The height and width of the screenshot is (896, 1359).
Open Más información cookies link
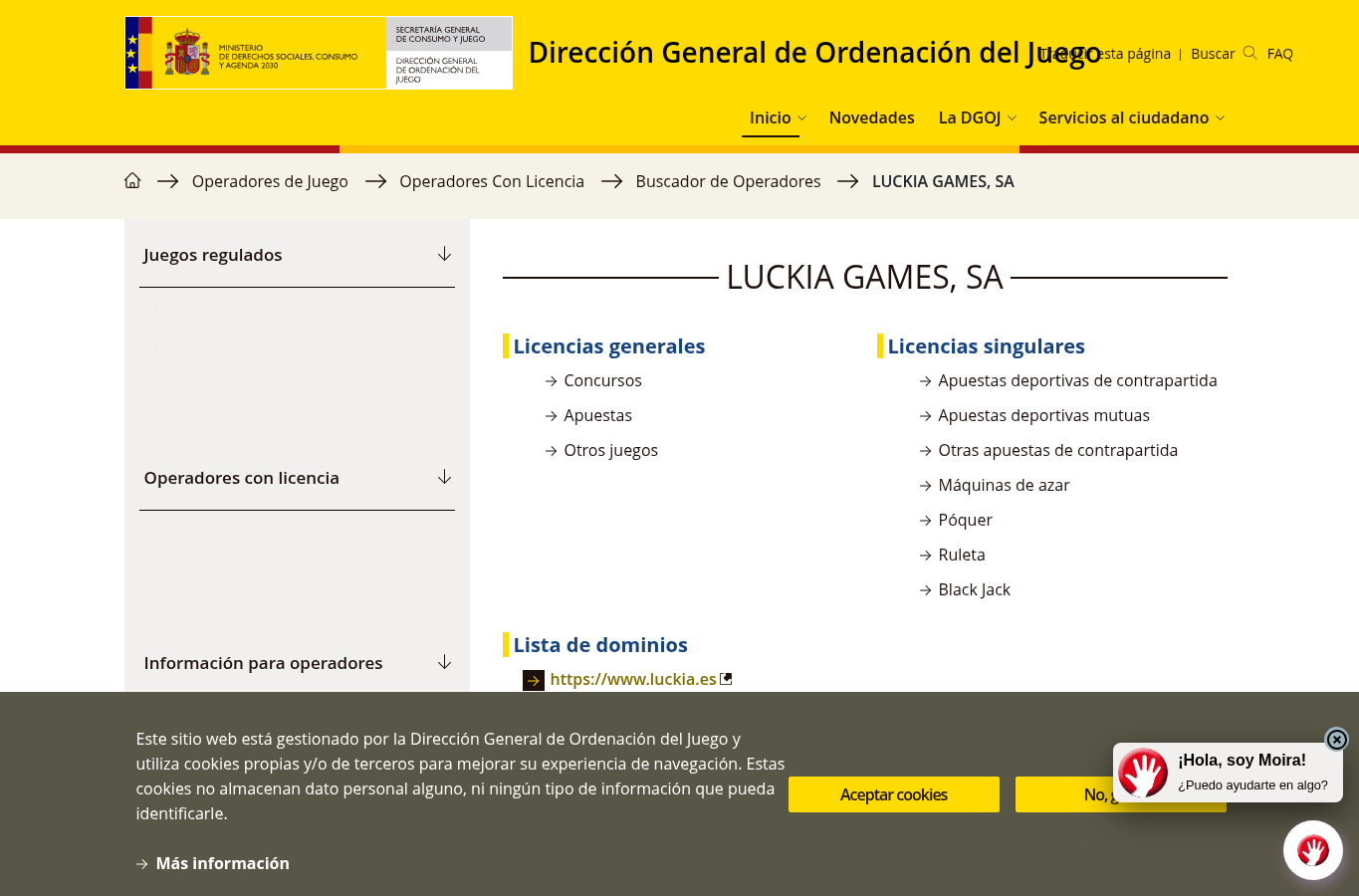pos(222,863)
